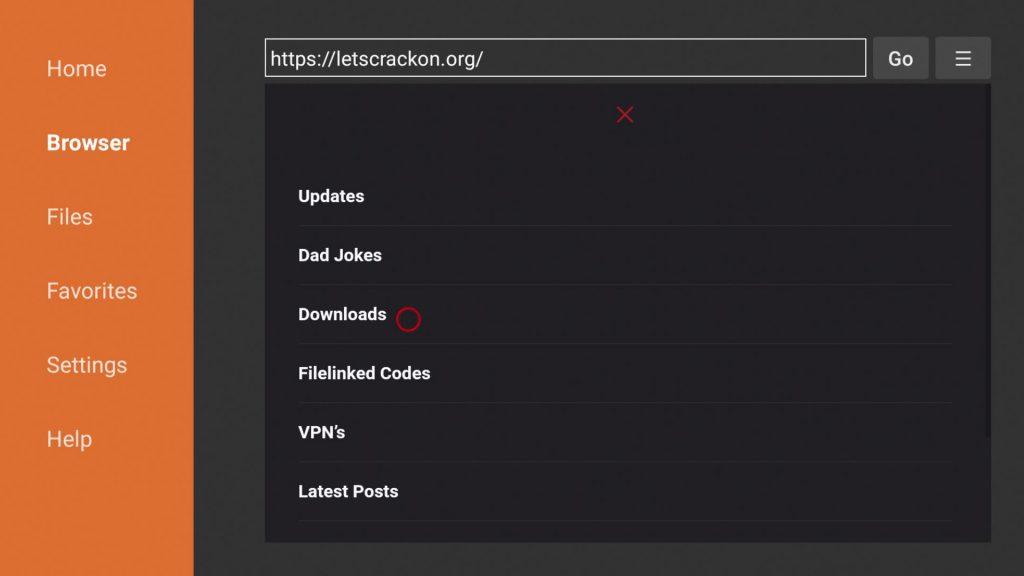
Task: Open Home in the sidebar
Action: pyautogui.click(x=76, y=69)
